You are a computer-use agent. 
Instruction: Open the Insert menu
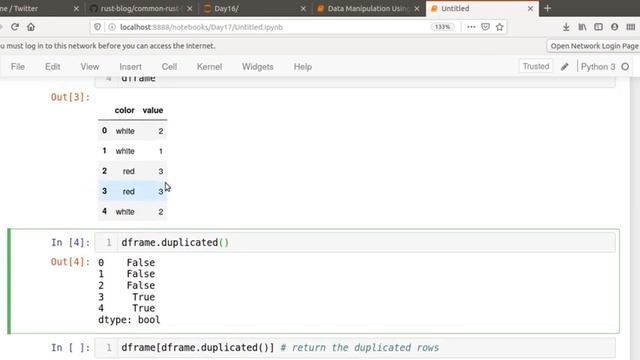pos(130,67)
